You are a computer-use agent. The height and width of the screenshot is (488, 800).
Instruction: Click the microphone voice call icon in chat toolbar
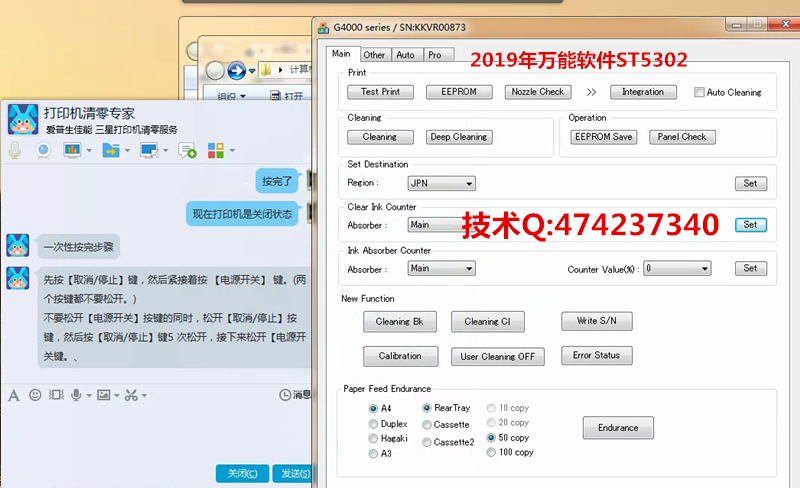(15, 150)
